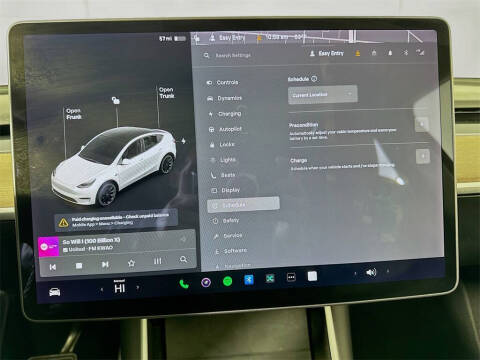Tap the paid charging unavailable warning

pyautogui.click(x=116, y=220)
